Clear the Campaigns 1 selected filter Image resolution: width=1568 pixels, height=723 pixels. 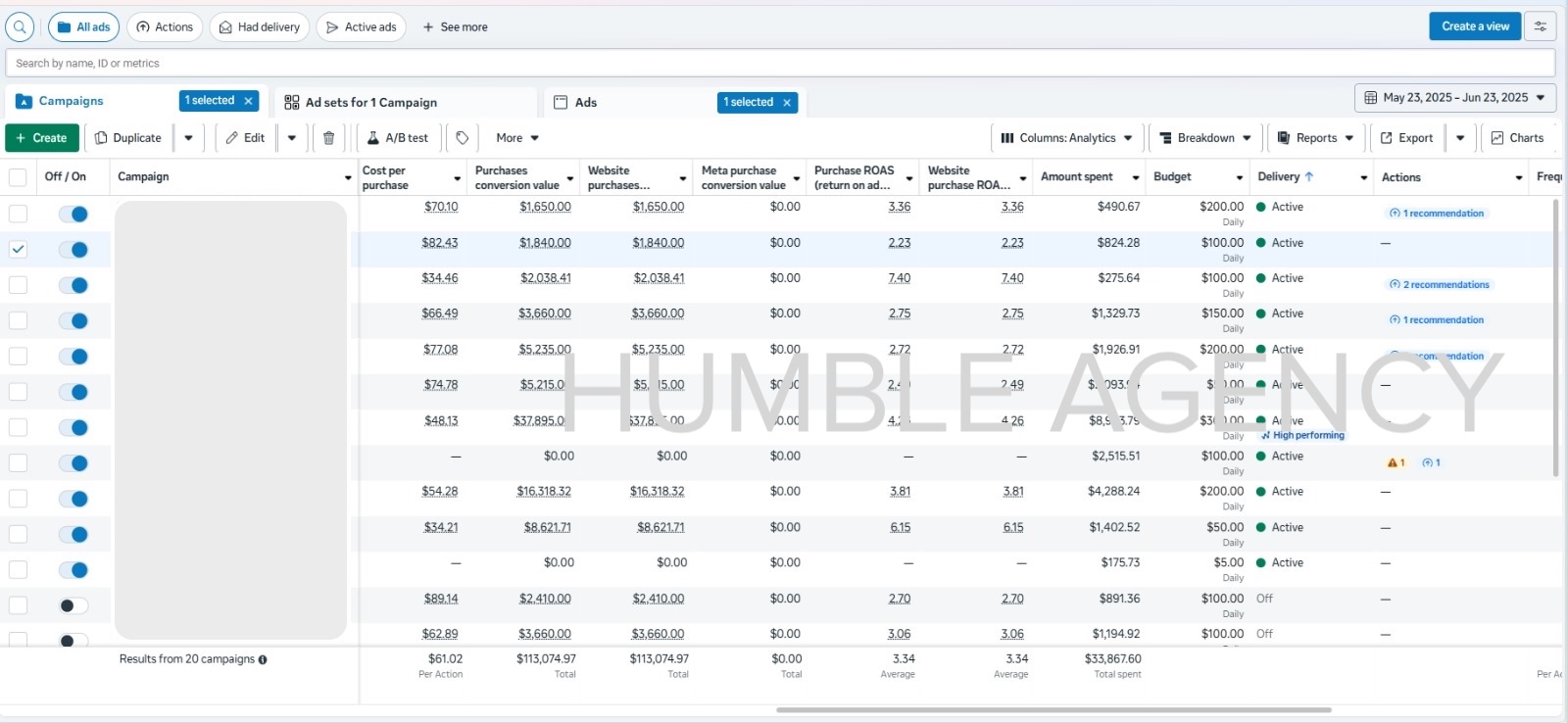click(x=249, y=101)
